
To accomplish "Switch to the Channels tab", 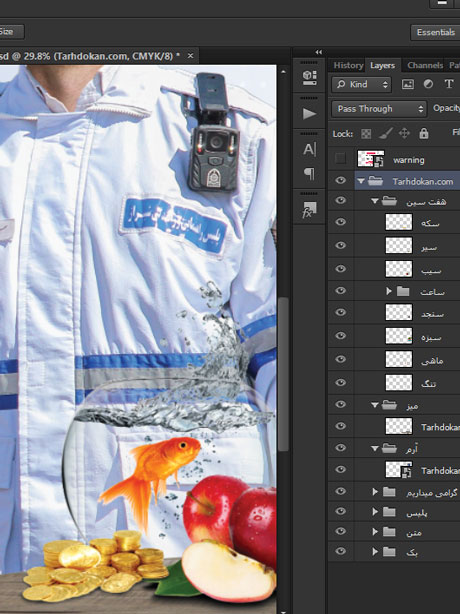I will [x=425, y=65].
